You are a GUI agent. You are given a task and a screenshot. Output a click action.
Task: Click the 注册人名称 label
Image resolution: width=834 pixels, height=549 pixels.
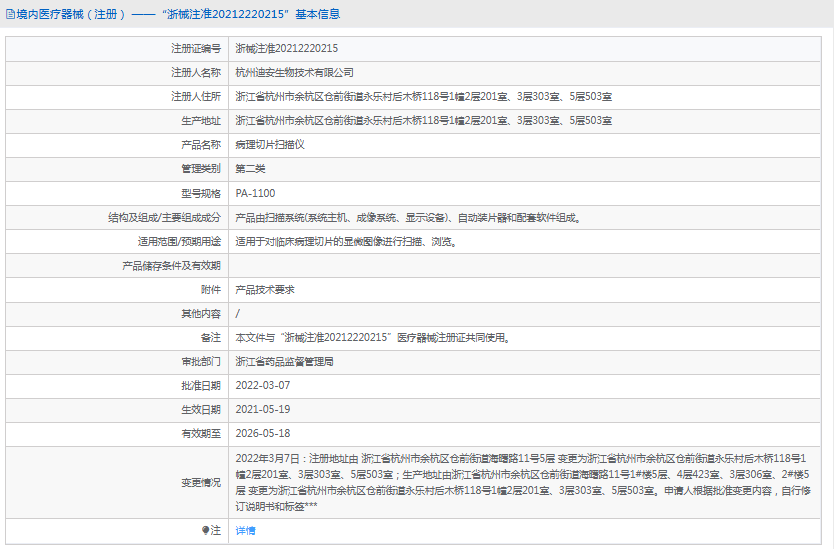pyautogui.click(x=195, y=72)
